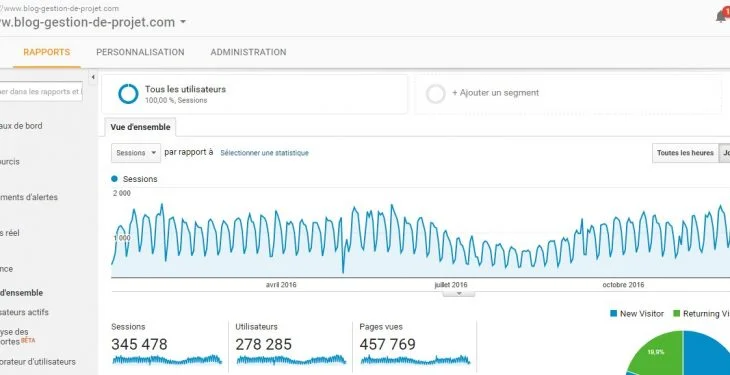Click the New Visitor blue legend swatch
Screen dimensions: 730x375
[x=614, y=314]
